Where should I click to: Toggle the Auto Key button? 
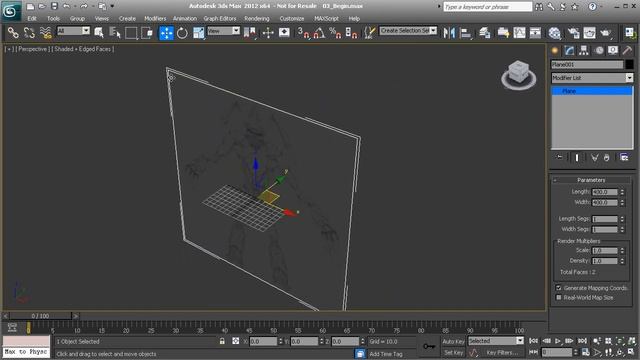(x=453, y=341)
